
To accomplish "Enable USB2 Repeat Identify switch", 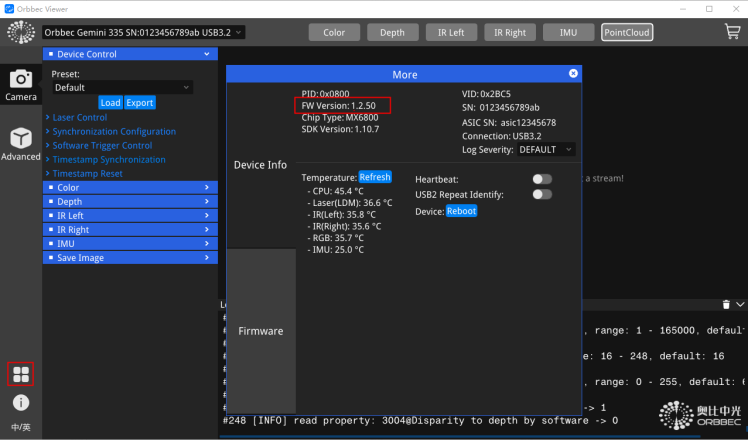I will click(542, 194).
